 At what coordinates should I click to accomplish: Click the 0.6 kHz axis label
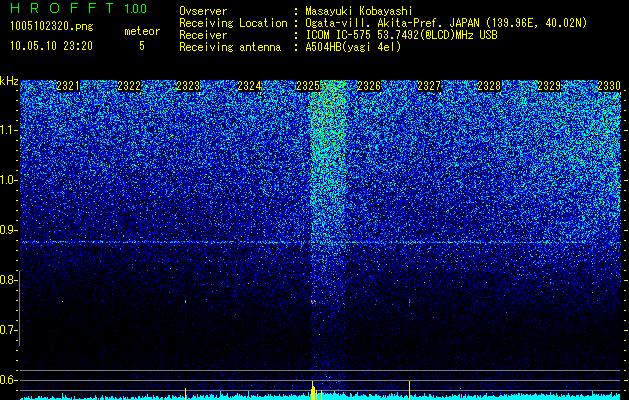click(7, 380)
